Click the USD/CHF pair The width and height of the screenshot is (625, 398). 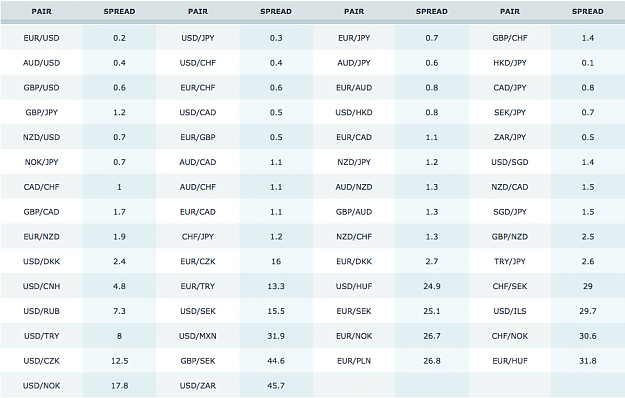[198, 63]
